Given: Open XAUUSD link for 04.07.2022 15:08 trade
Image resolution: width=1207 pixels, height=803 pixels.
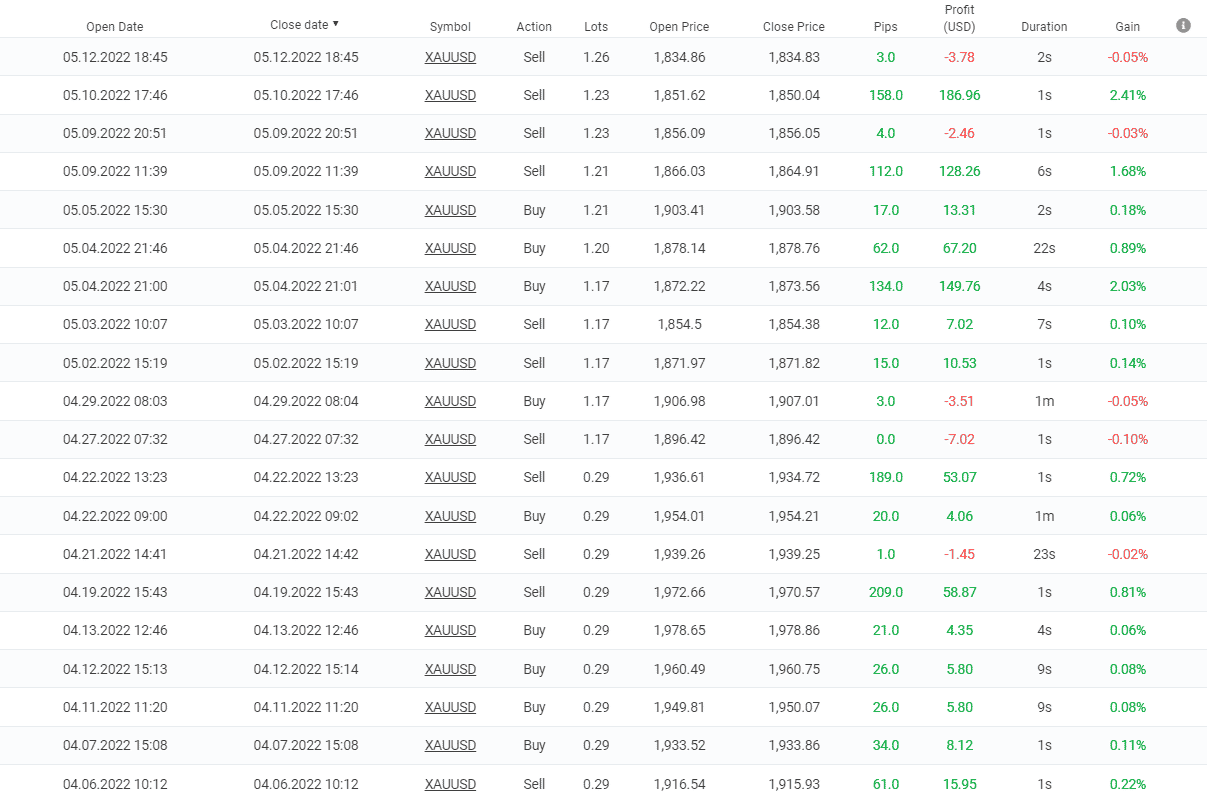Looking at the screenshot, I should coord(450,745).
